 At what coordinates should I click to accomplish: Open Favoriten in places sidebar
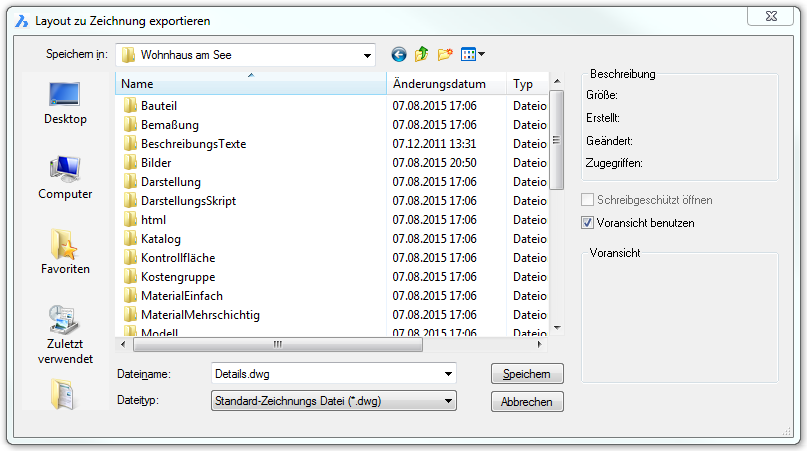[x=65, y=253]
